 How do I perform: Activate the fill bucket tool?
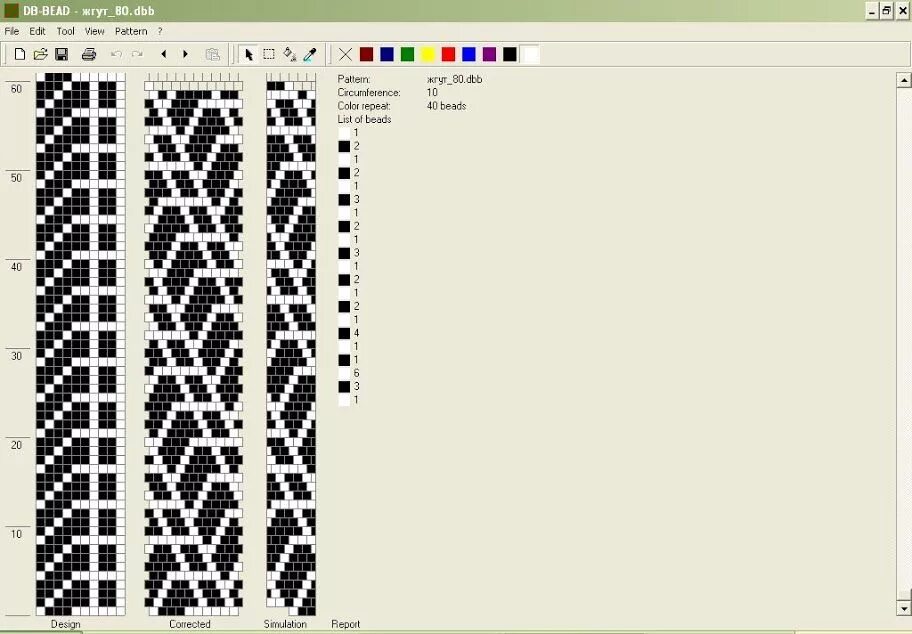click(x=289, y=55)
